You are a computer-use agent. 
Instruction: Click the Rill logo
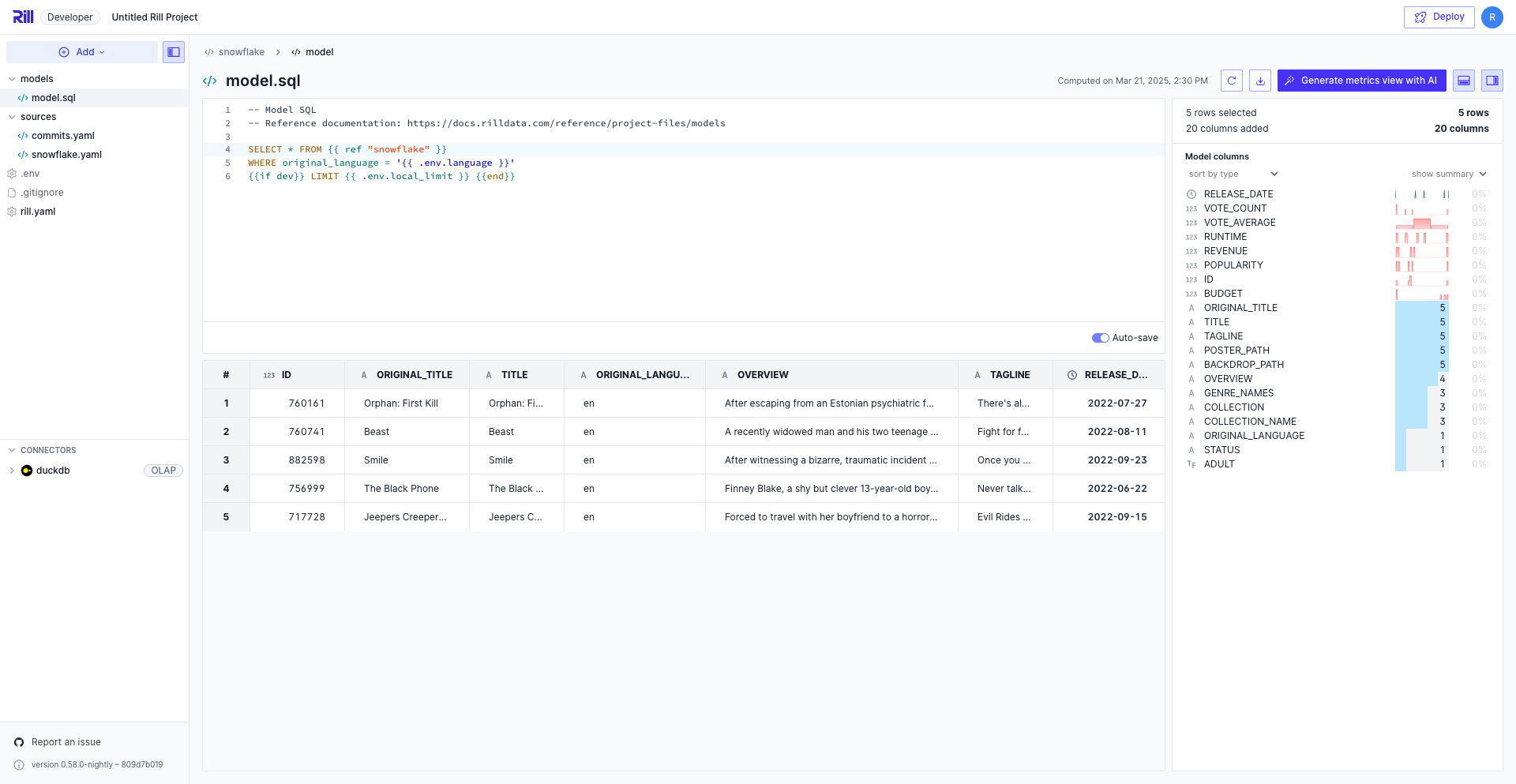[23, 17]
